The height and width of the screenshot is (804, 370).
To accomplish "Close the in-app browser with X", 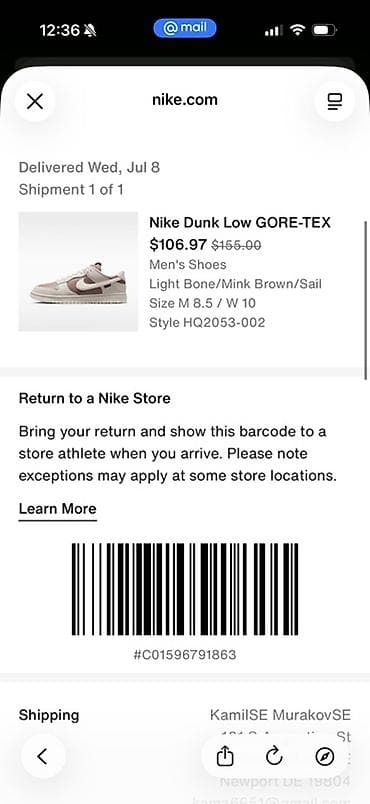I will tap(35, 101).
